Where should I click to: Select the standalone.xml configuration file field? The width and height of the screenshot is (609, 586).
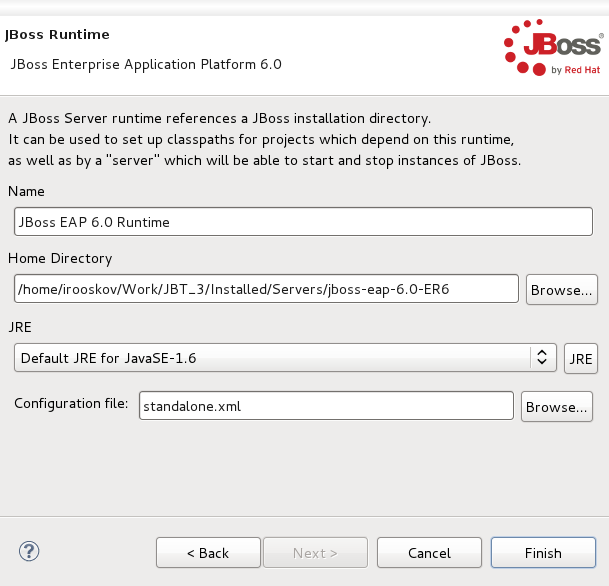coord(325,406)
